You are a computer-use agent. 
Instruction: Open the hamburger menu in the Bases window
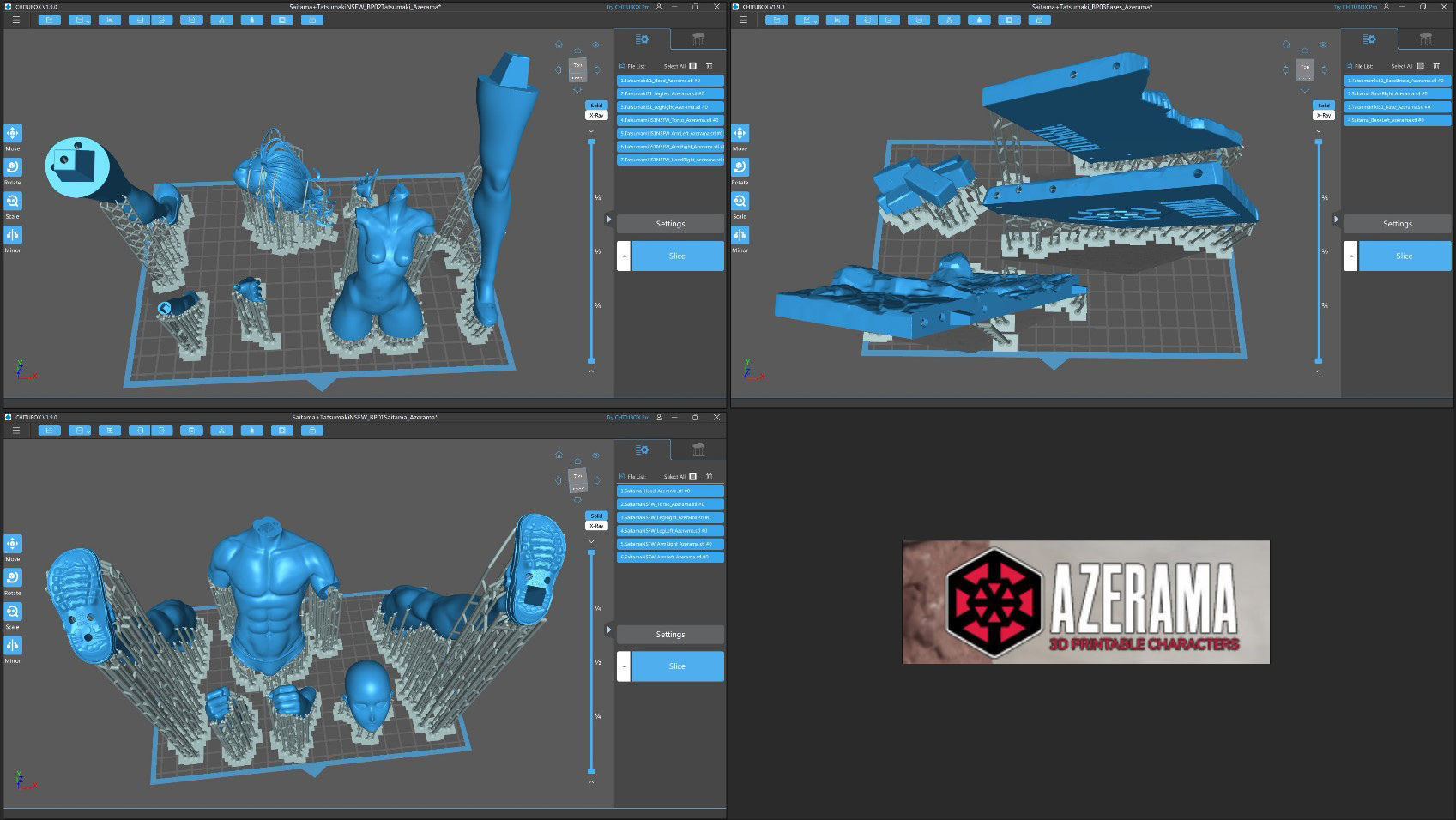(x=743, y=20)
